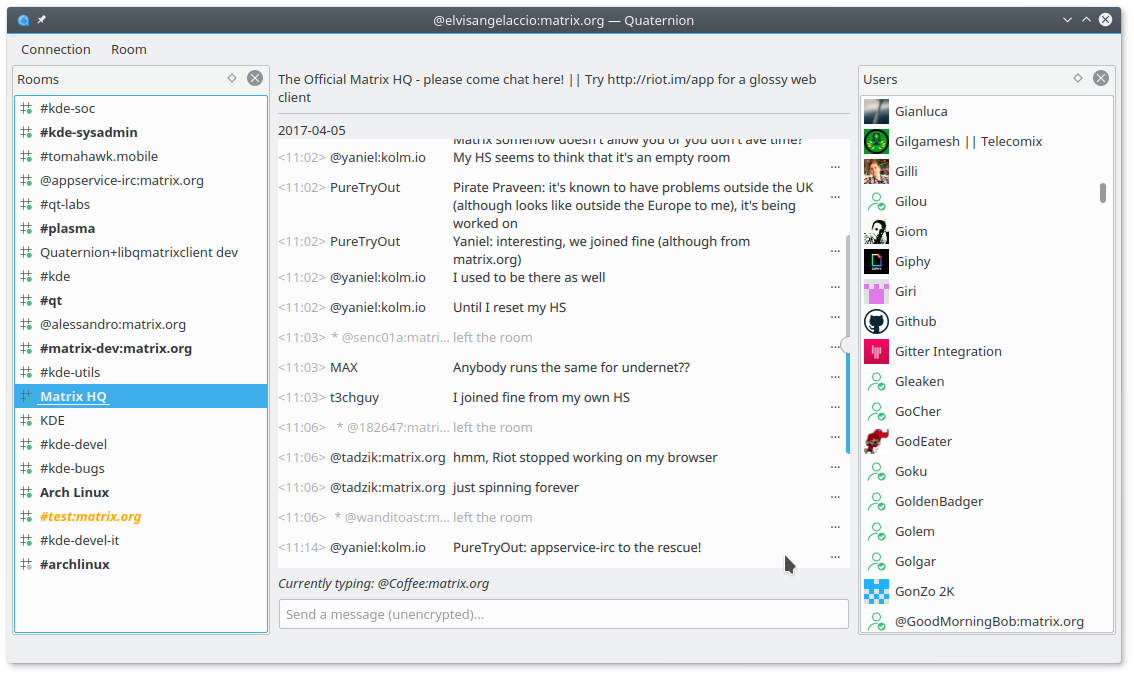Open the #archlinux room
This screenshot has height=676, width=1134.
tap(141, 564)
